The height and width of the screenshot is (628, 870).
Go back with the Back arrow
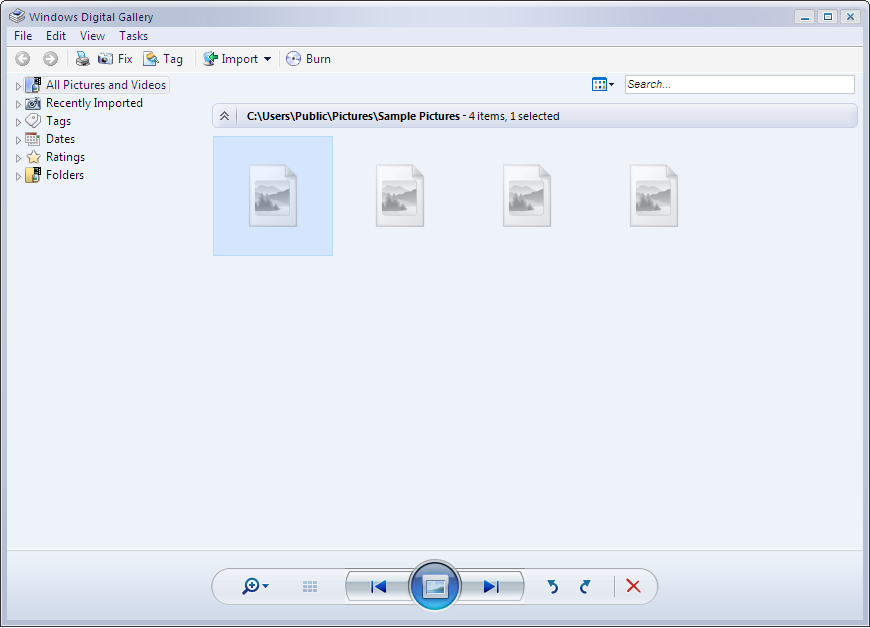[23, 59]
